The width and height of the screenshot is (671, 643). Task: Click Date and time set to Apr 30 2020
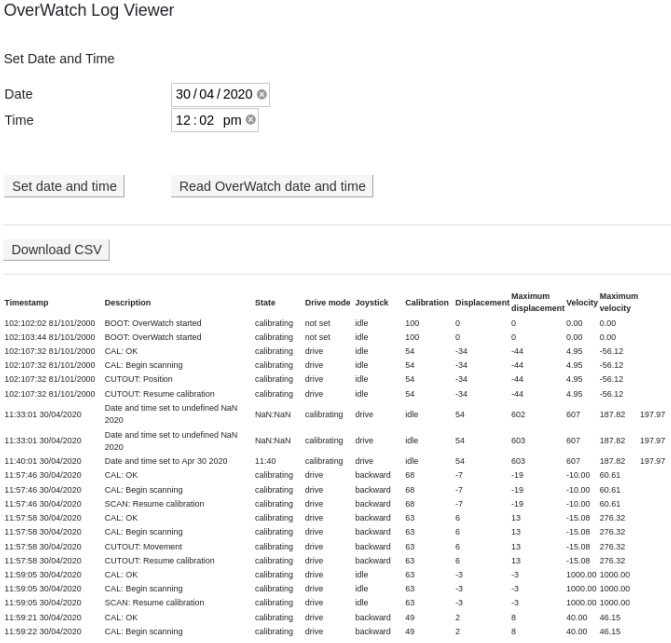click(x=166, y=461)
